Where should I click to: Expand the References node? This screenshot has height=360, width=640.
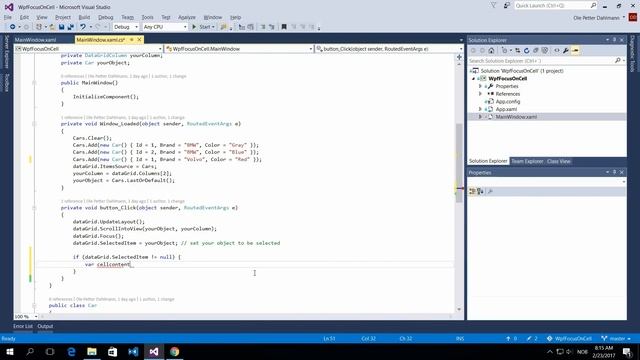480,94
